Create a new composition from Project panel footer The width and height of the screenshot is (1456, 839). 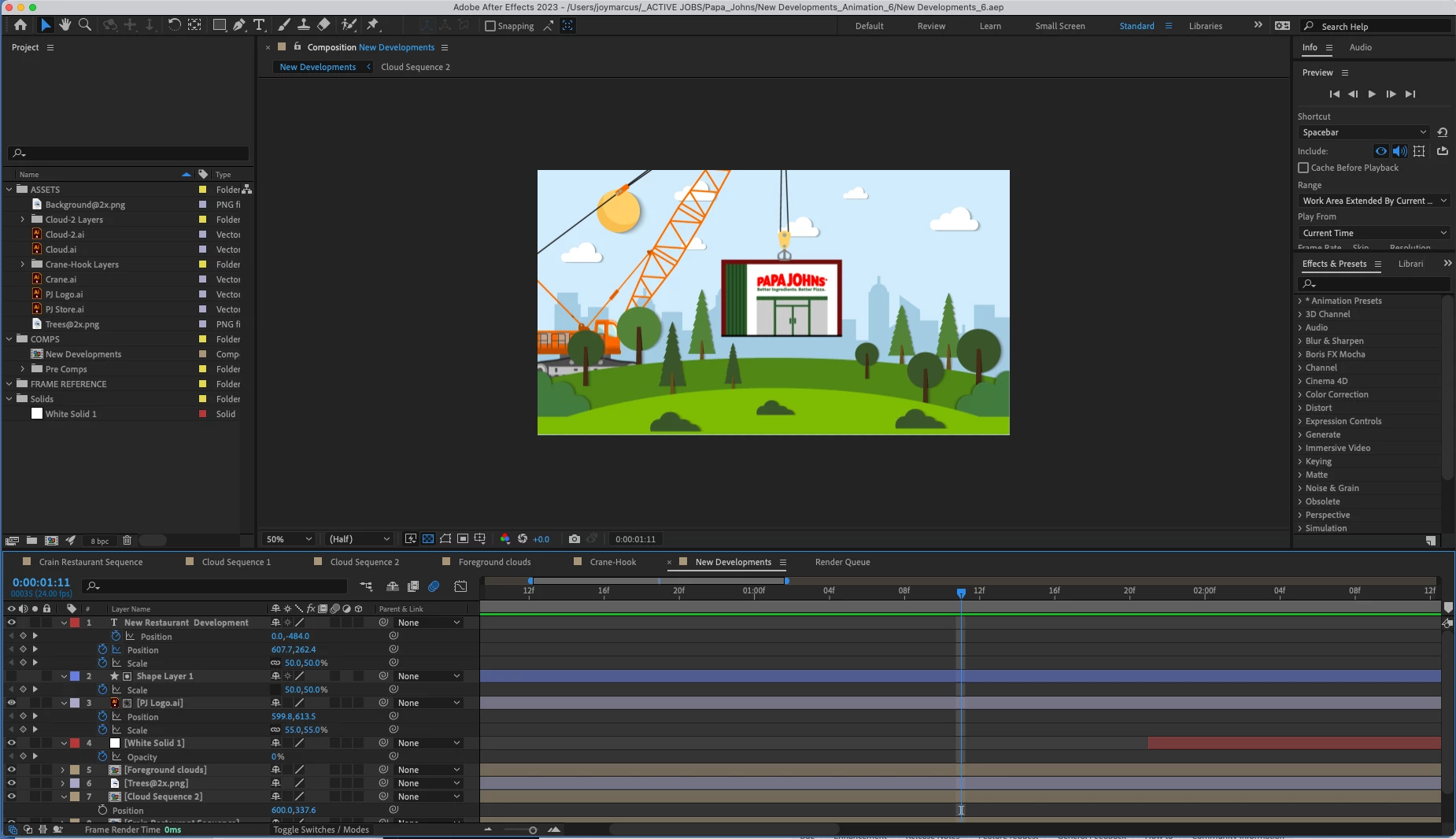pos(51,541)
